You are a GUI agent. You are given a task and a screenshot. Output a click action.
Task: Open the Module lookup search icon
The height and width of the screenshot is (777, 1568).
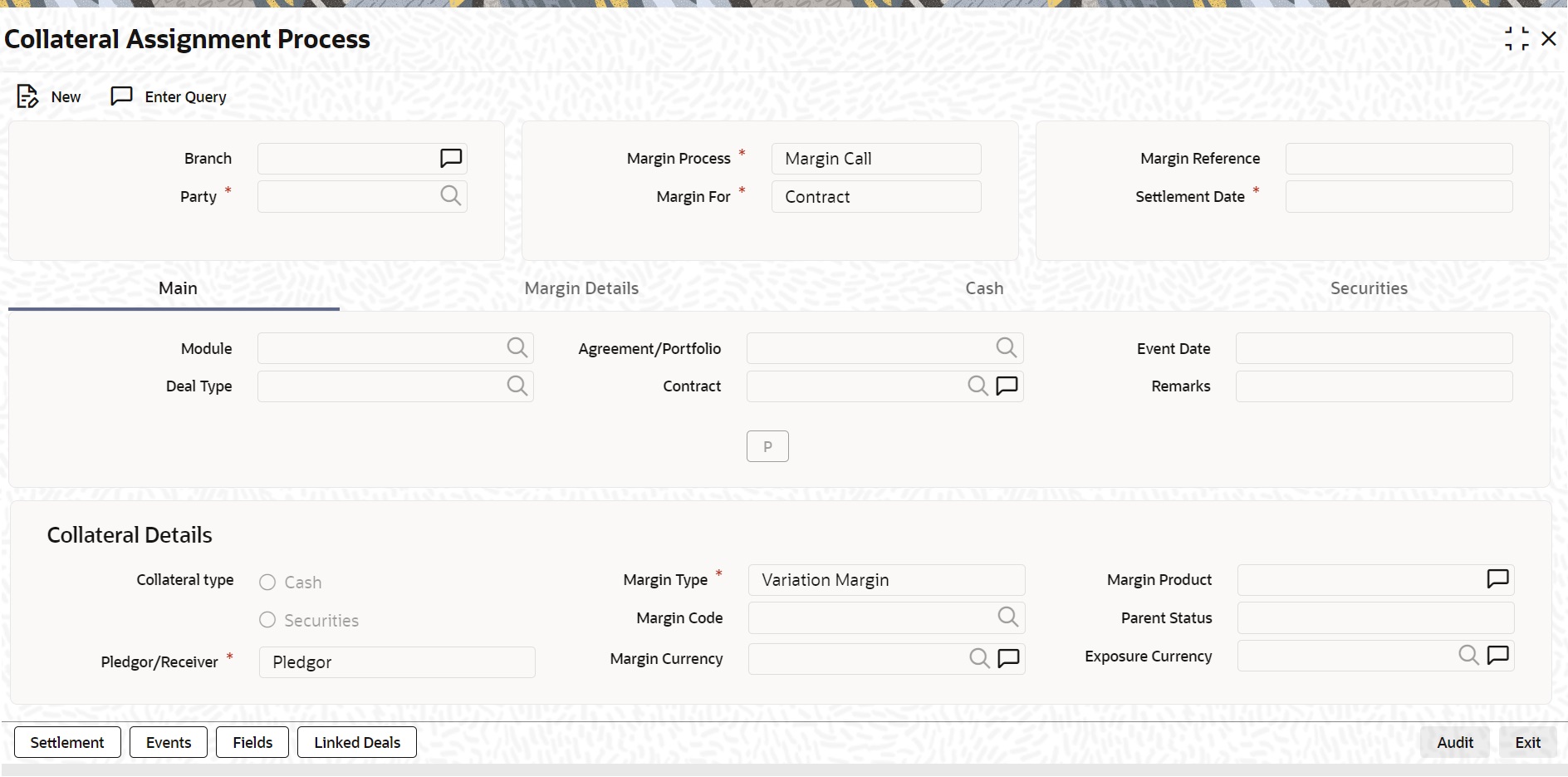pyautogui.click(x=517, y=348)
